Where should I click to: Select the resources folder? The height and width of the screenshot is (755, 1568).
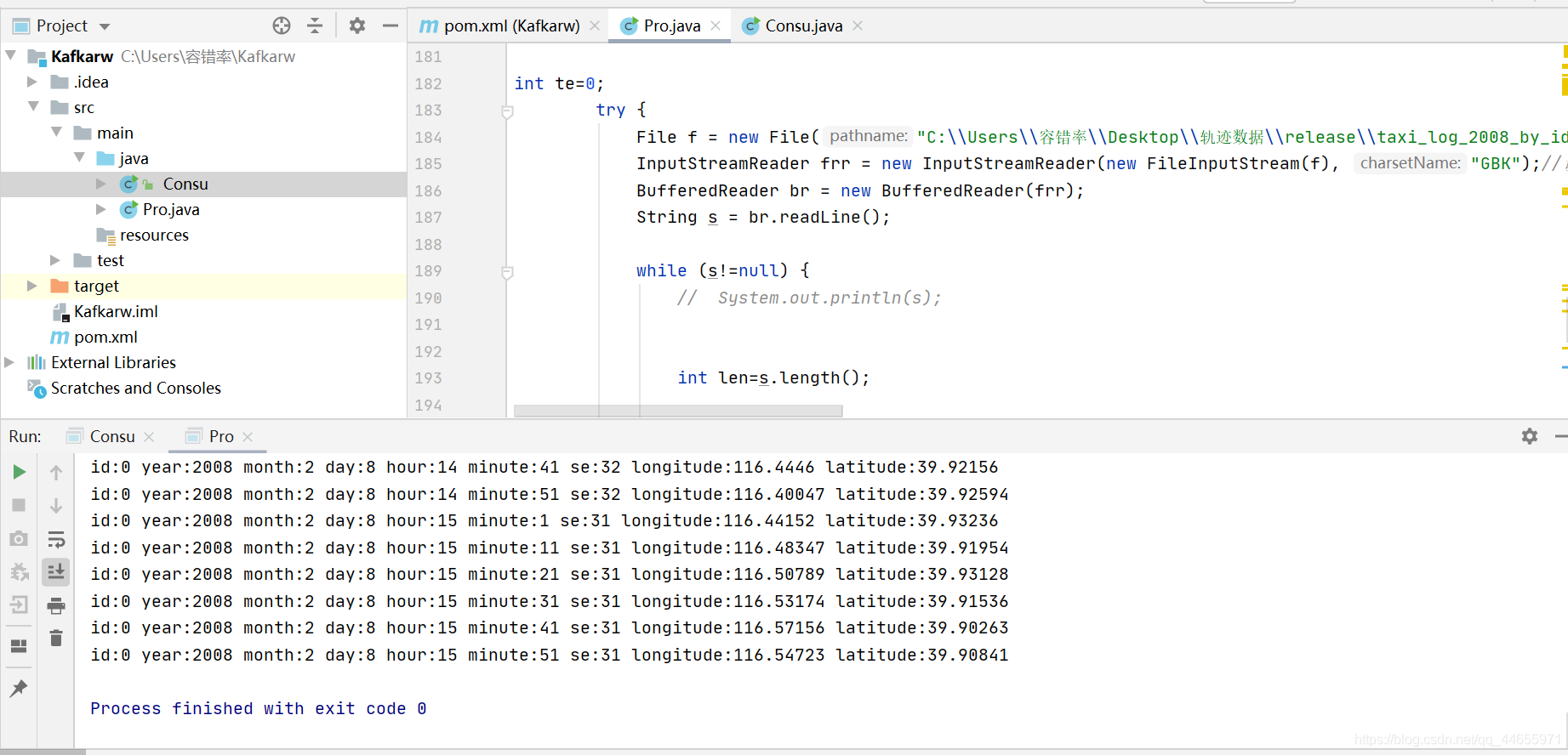point(154,235)
